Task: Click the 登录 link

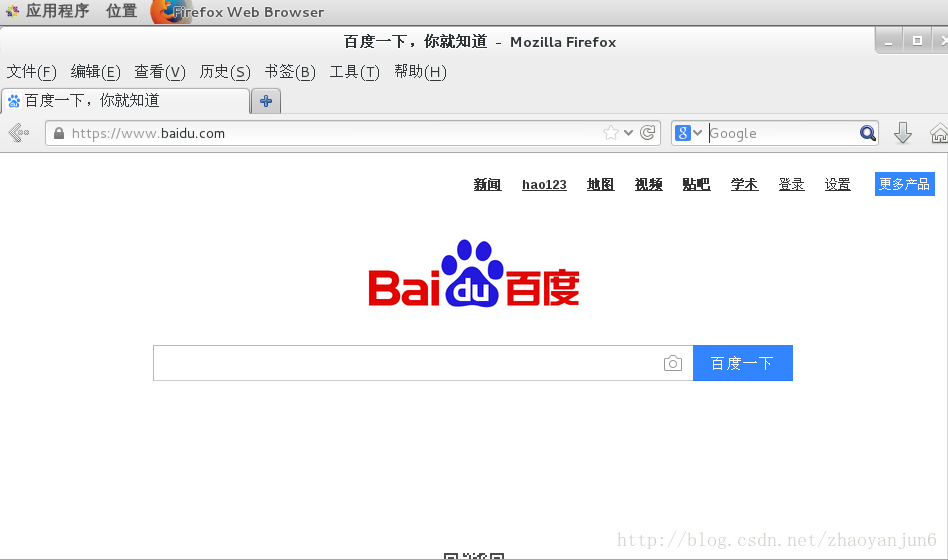Action: pos(791,184)
